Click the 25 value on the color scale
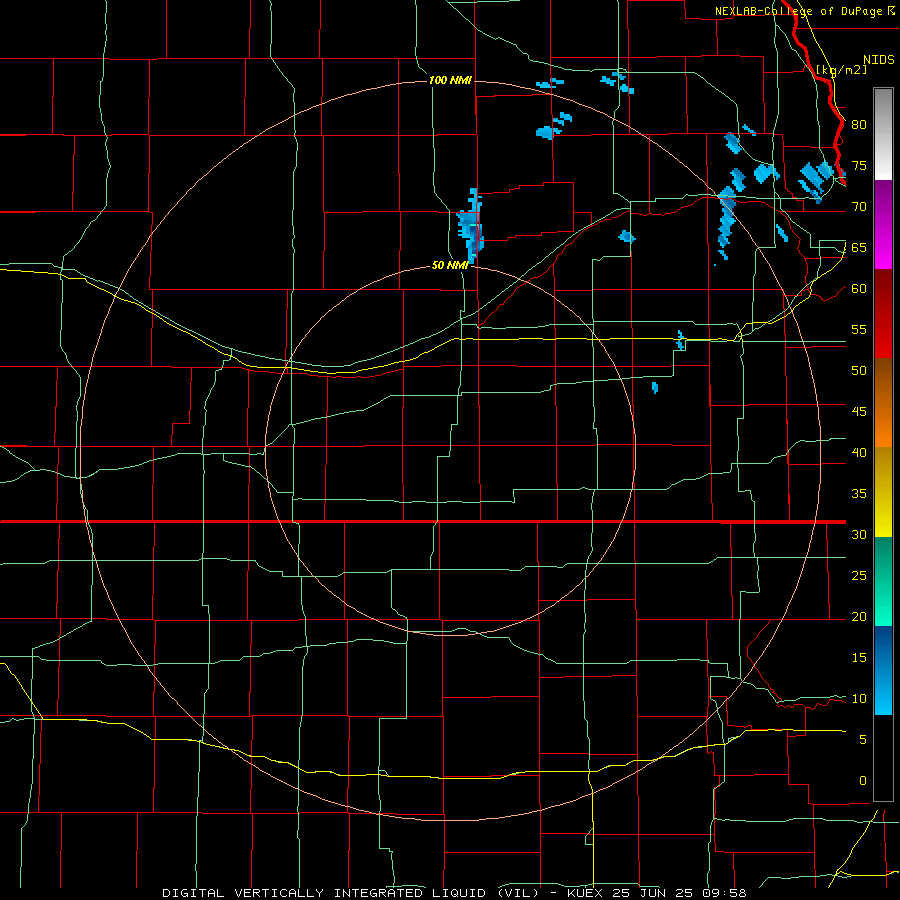The image size is (900, 900). click(859, 576)
